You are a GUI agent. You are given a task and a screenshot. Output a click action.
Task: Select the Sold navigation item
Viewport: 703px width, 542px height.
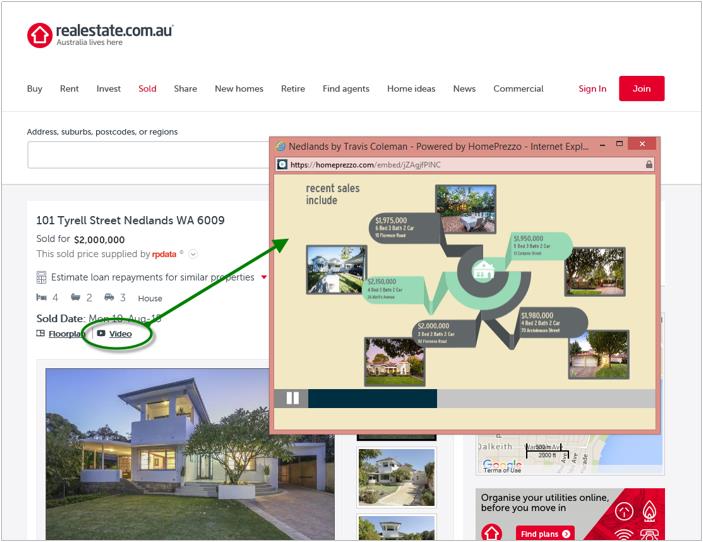pyautogui.click(x=147, y=89)
